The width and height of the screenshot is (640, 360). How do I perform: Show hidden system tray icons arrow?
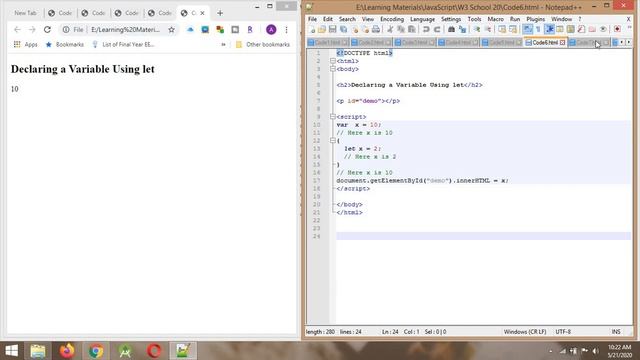pyautogui.click(x=551, y=351)
